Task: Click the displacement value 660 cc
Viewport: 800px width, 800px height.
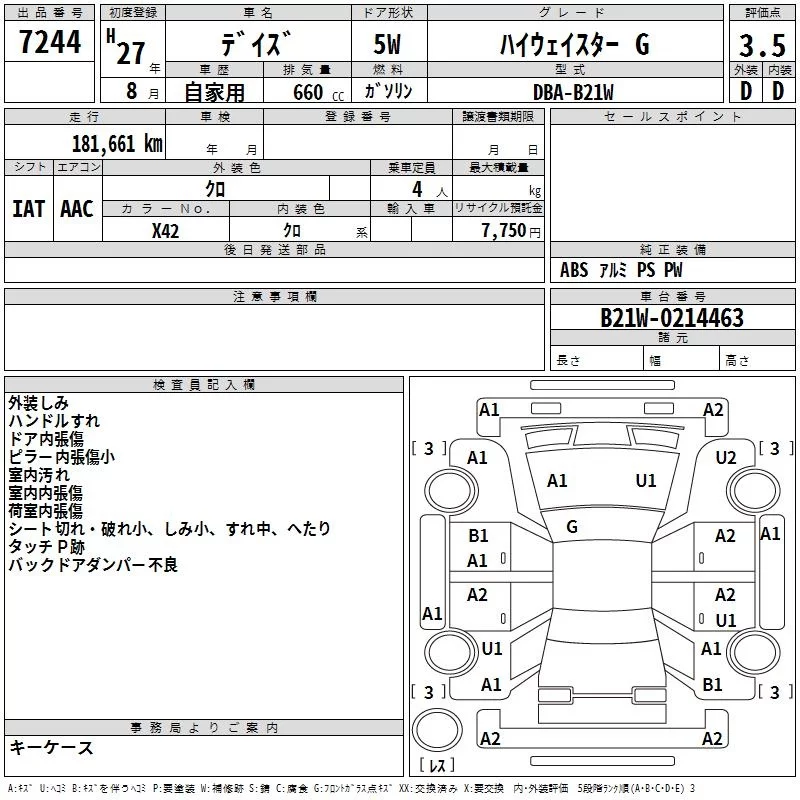Action: (x=318, y=92)
